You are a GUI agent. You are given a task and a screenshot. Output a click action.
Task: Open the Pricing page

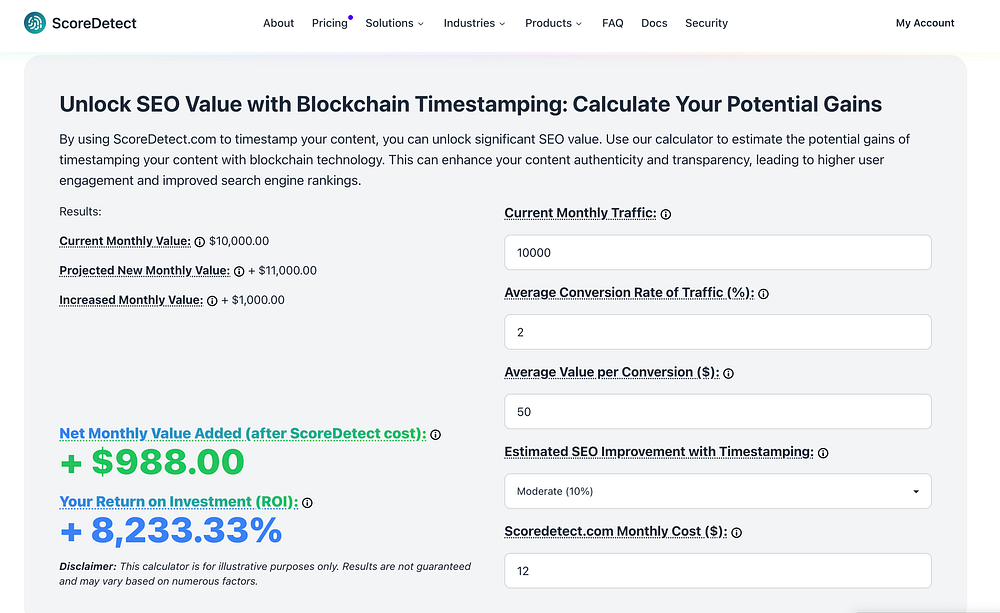[329, 23]
